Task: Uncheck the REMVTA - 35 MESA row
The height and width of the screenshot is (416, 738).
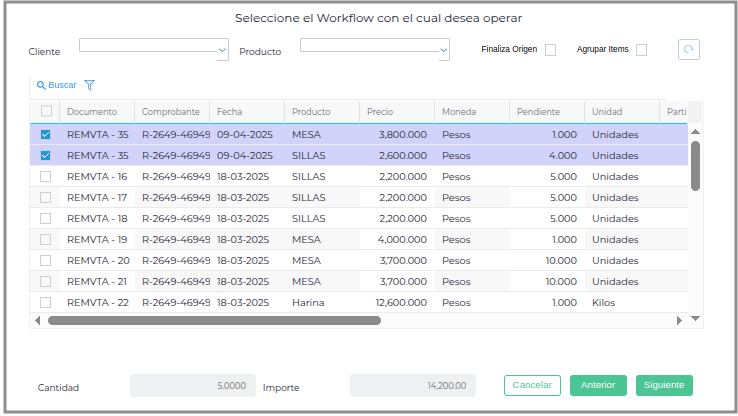Action: 45,135
